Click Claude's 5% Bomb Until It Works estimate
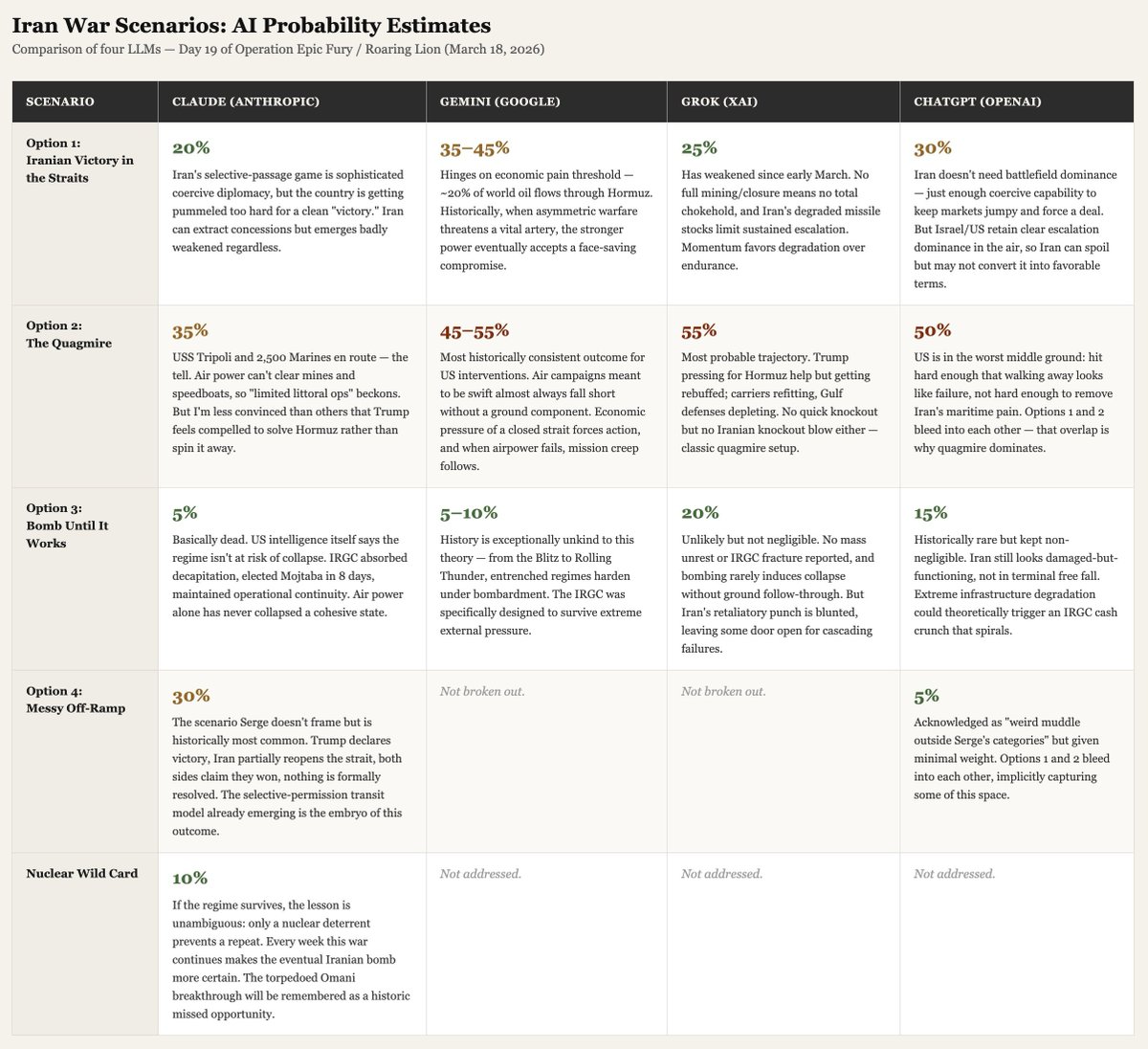The width and height of the screenshot is (1148, 1049). [x=185, y=514]
